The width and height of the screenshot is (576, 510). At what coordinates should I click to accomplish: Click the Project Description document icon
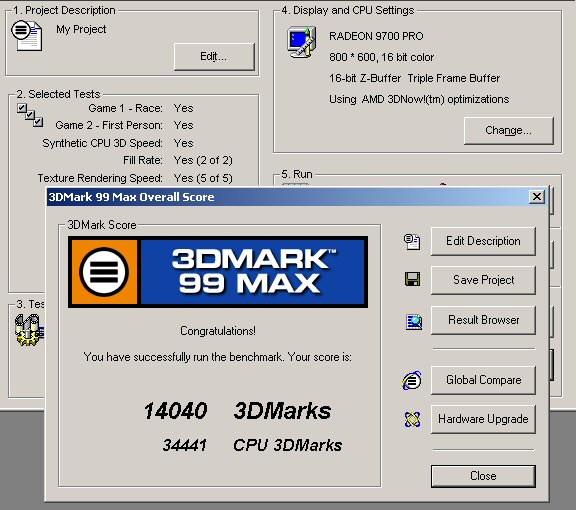click(27, 35)
